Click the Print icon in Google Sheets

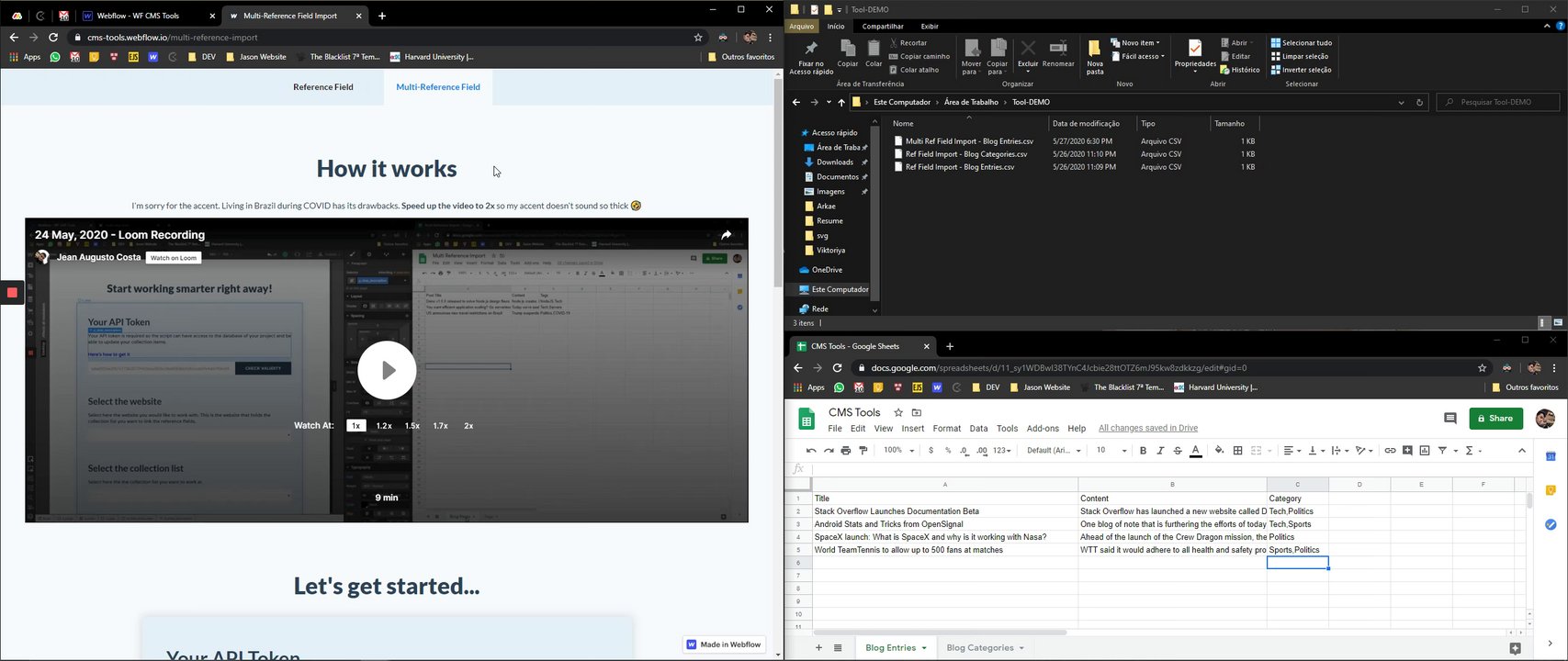846,451
